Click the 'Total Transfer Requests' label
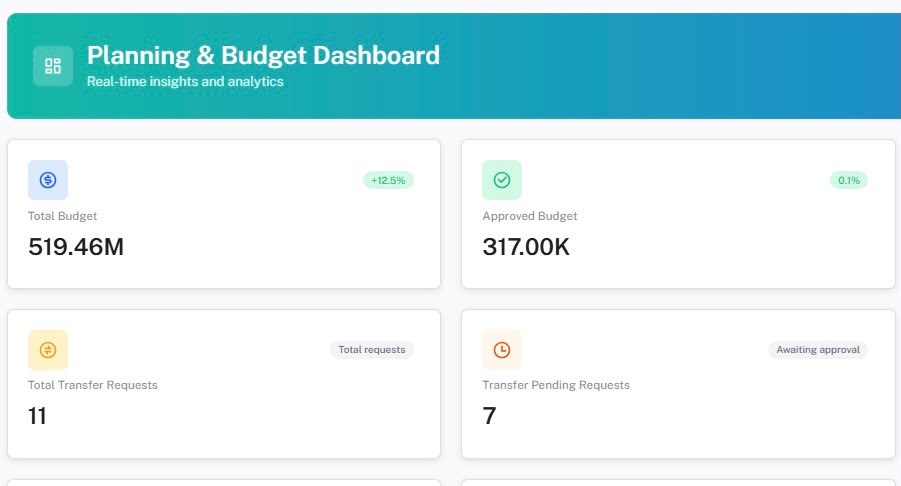The width and height of the screenshot is (901, 486). coord(93,385)
